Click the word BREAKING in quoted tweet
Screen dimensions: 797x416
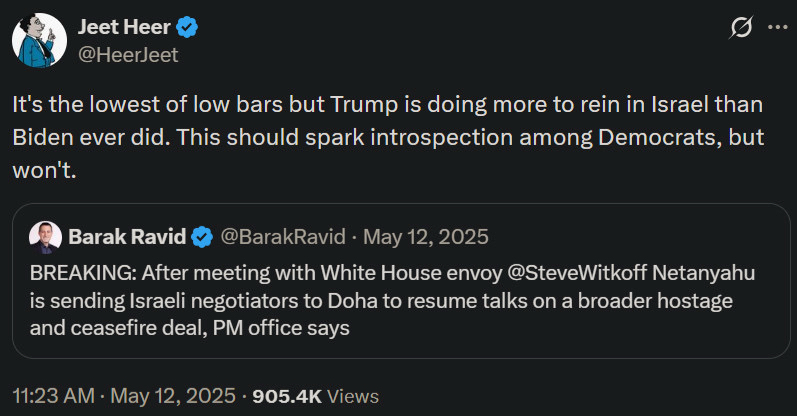coord(75,272)
